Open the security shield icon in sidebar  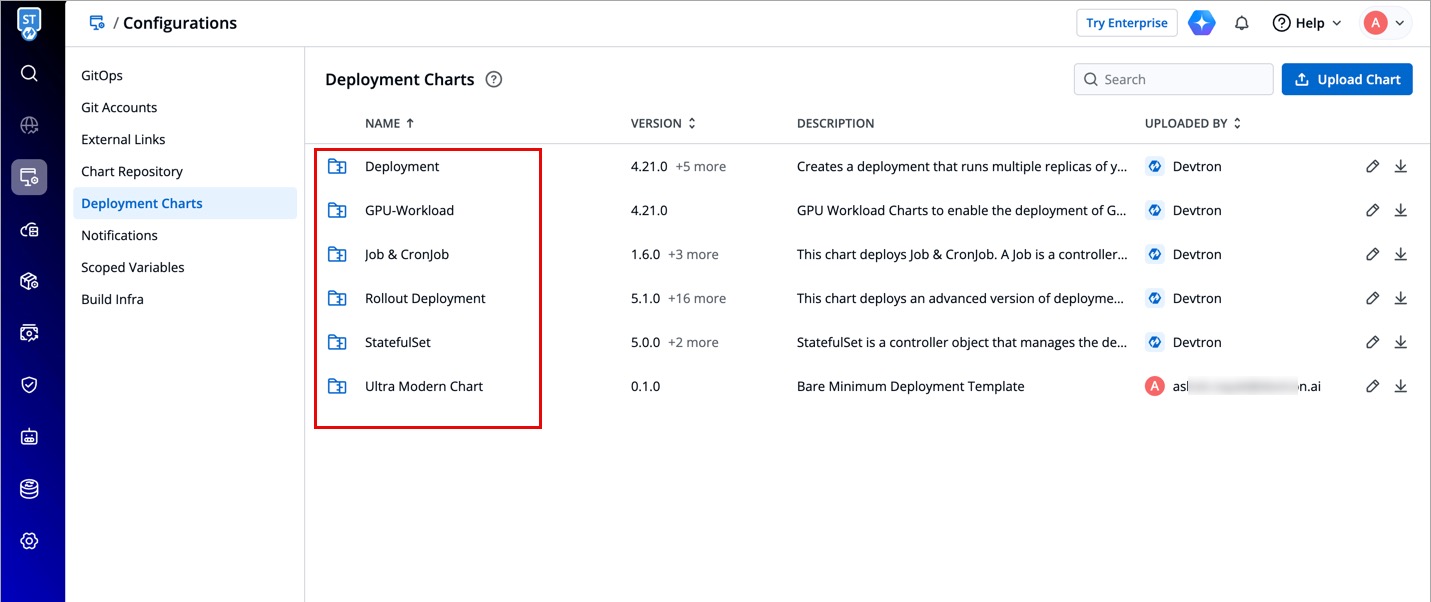click(x=29, y=385)
